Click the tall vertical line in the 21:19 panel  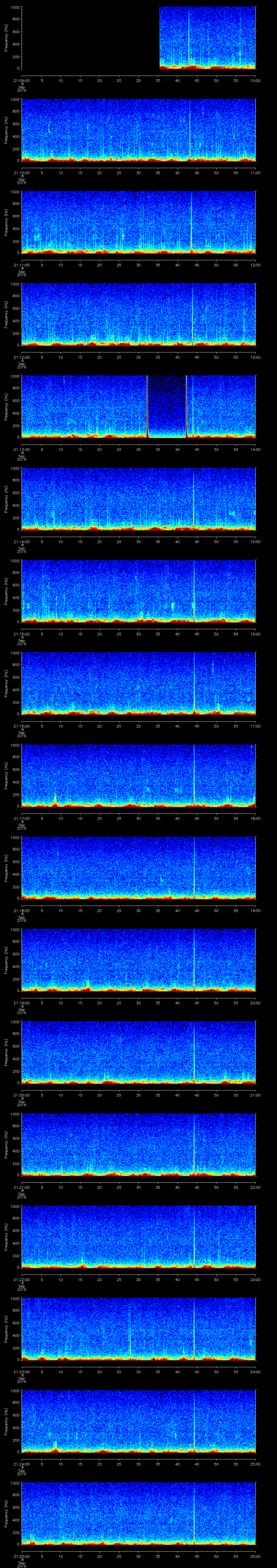[194, 959]
